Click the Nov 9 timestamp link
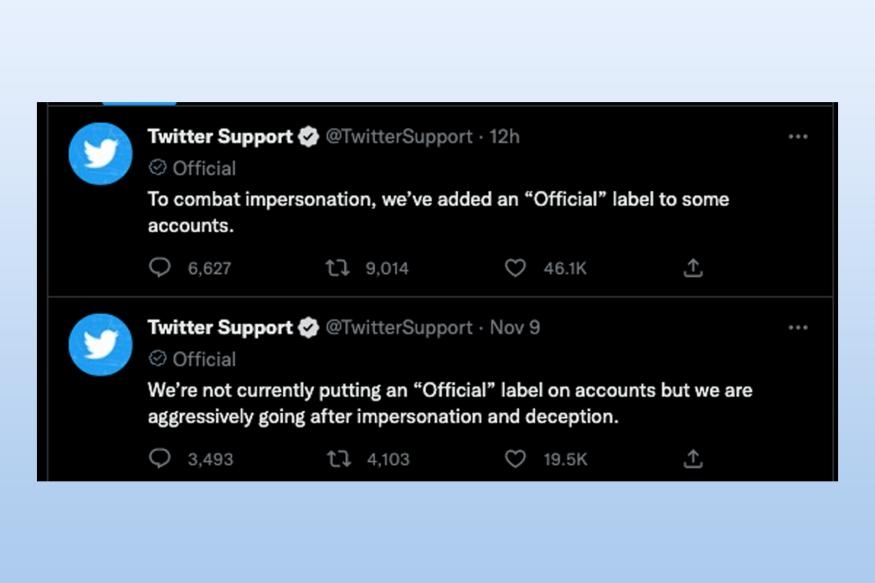Viewport: 875px width, 583px height. pyautogui.click(x=515, y=327)
